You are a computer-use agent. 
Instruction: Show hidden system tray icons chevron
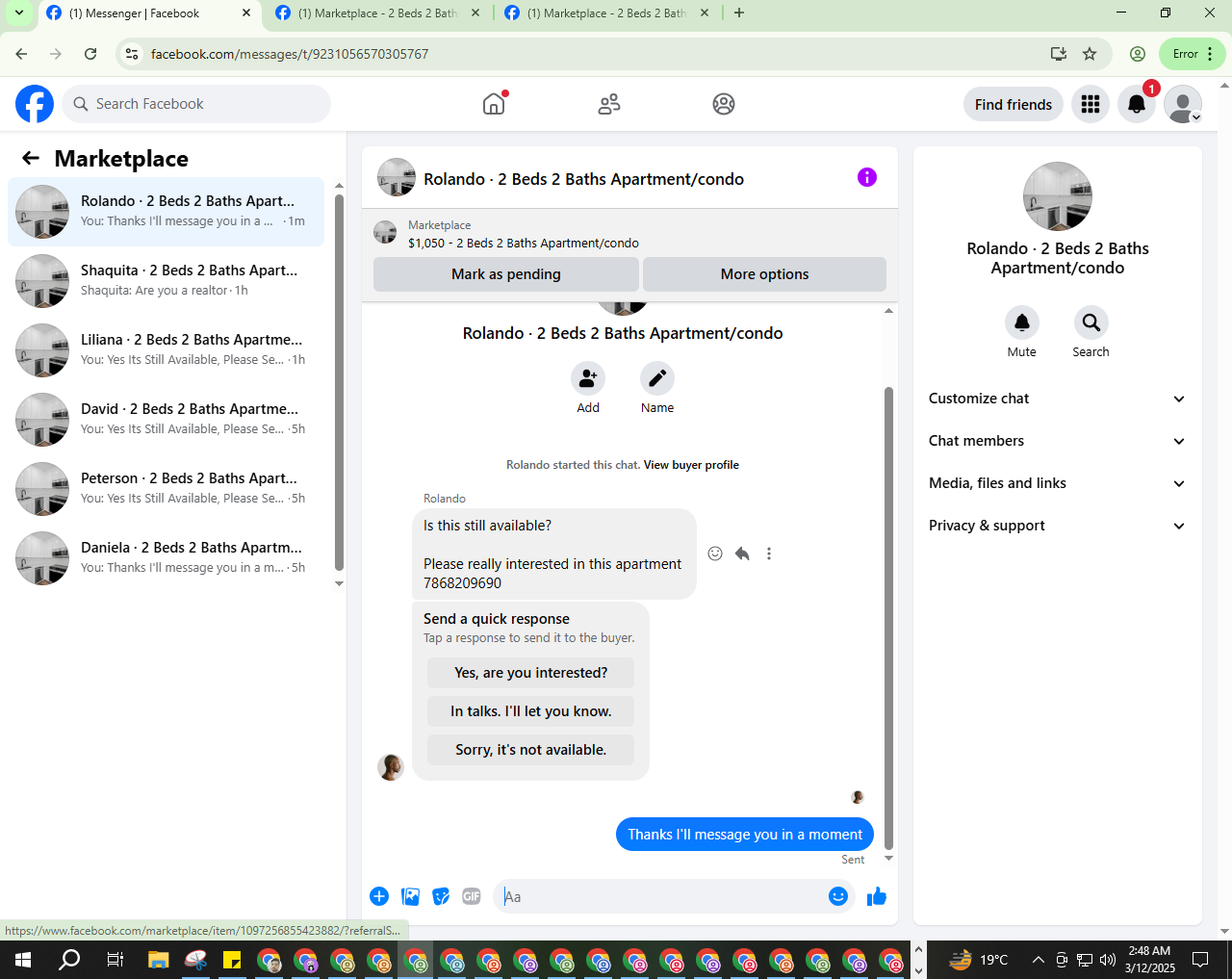[x=1038, y=960]
